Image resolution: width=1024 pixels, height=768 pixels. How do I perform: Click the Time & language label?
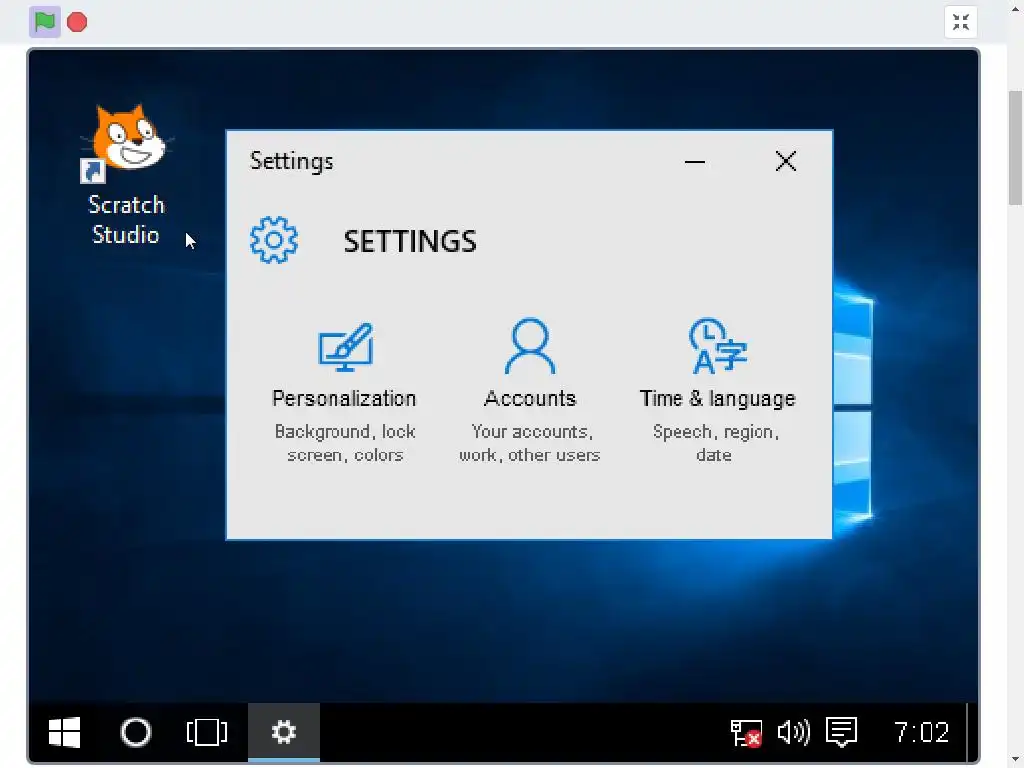coord(717,398)
